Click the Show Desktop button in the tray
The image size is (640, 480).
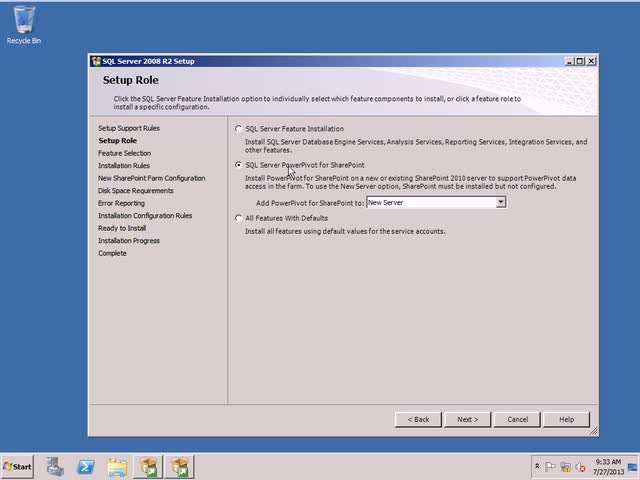pyautogui.click(x=633, y=467)
